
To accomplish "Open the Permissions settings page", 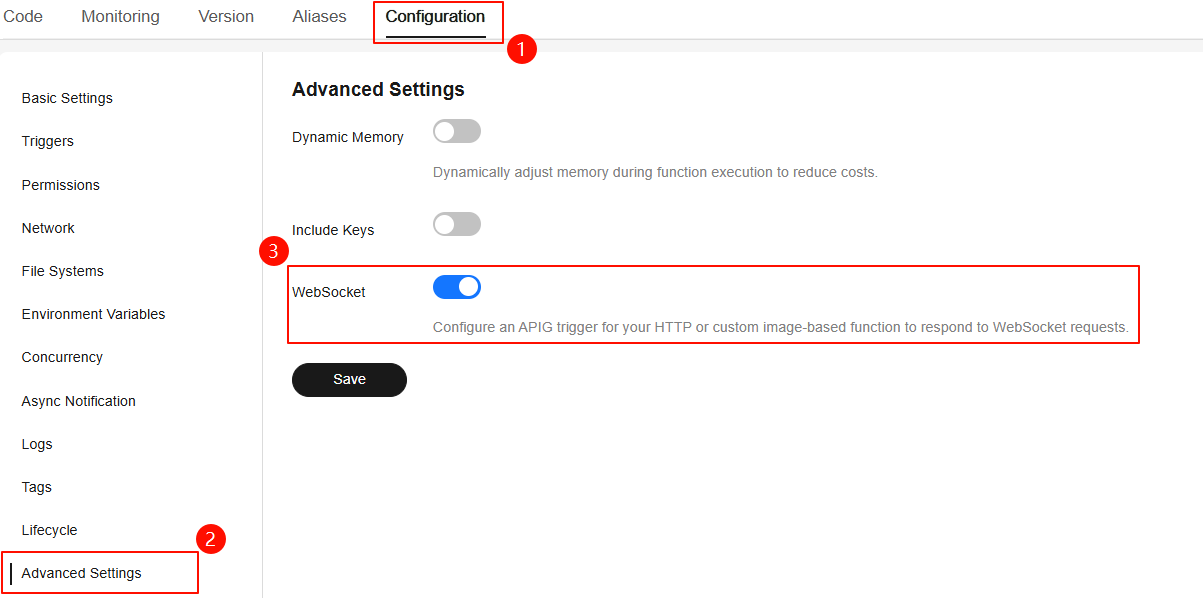I will click(x=61, y=185).
